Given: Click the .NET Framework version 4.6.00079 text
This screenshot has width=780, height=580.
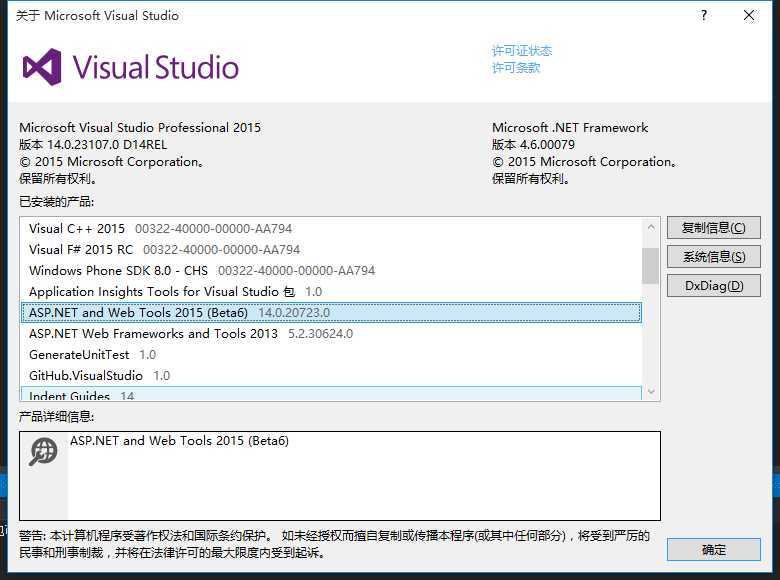Looking at the screenshot, I should tap(533, 145).
